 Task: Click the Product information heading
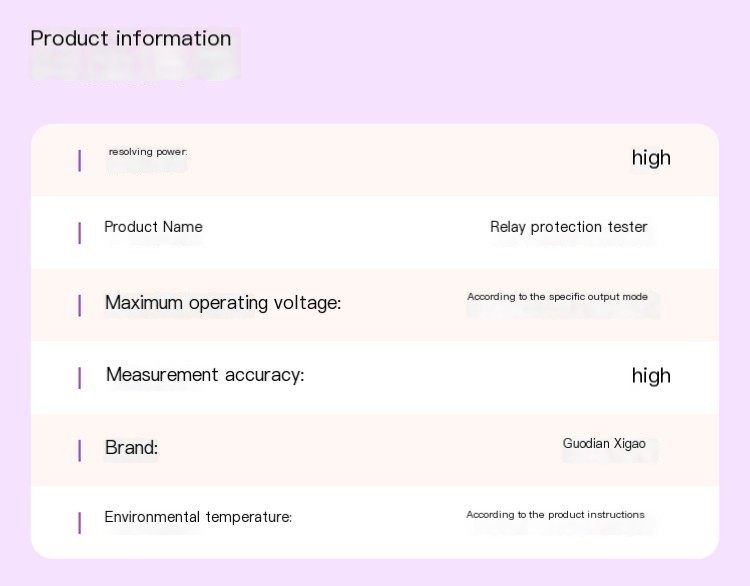tap(131, 38)
